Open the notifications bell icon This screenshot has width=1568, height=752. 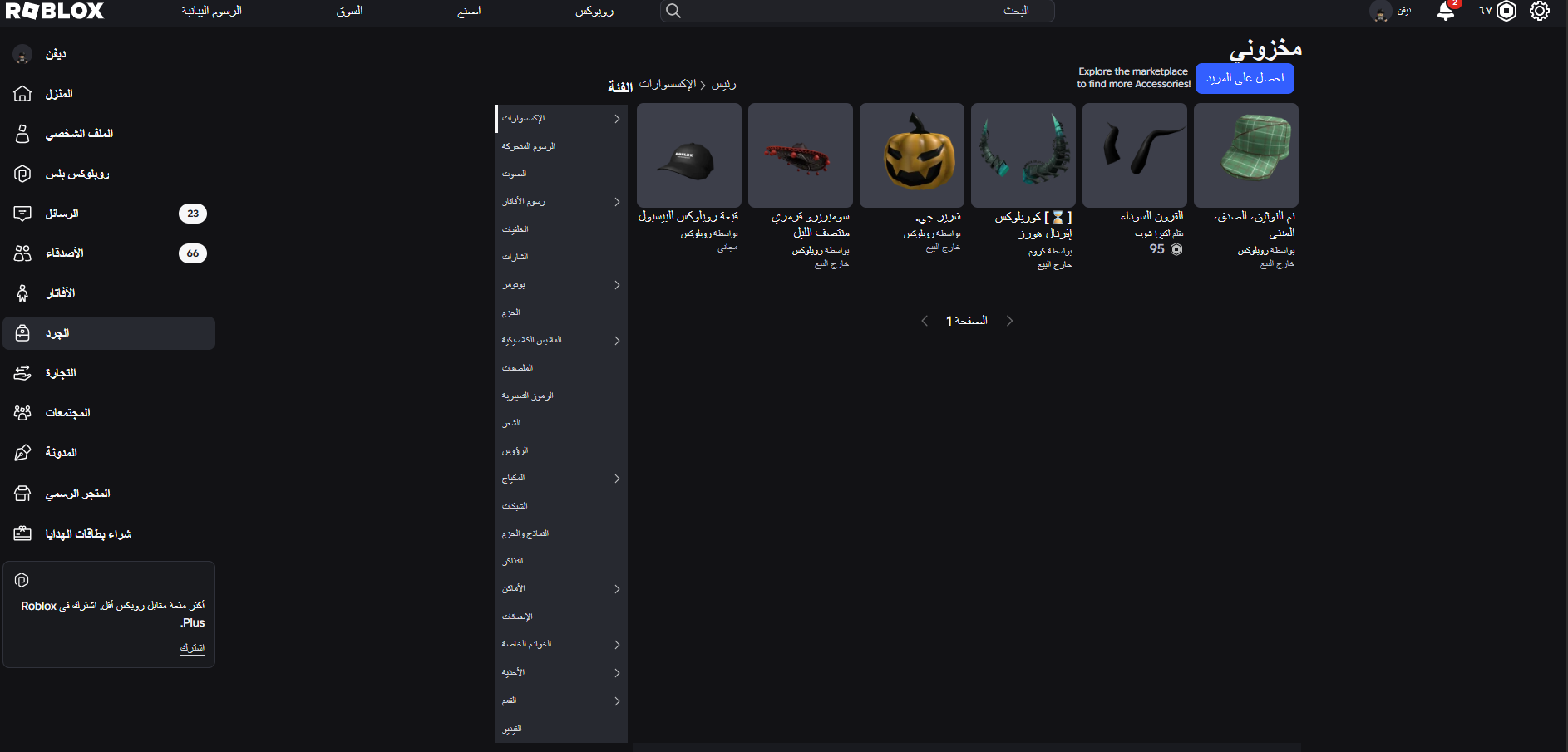[1446, 12]
